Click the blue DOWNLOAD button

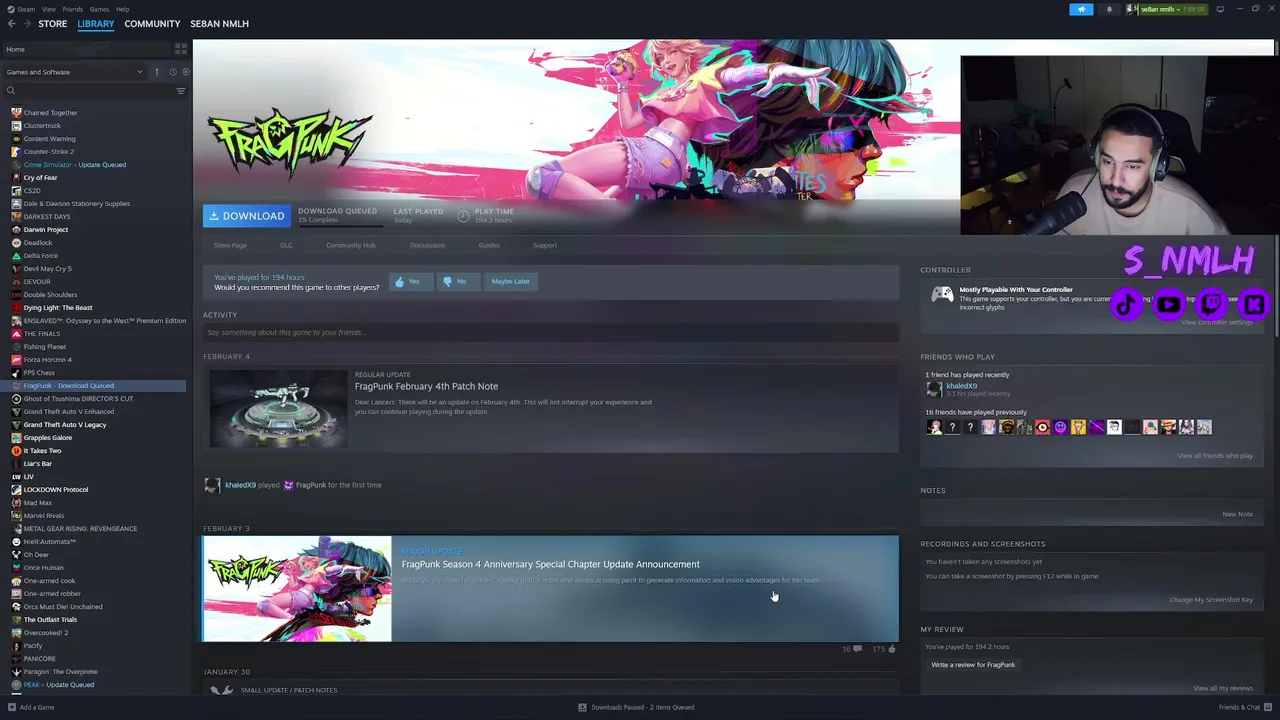click(247, 216)
